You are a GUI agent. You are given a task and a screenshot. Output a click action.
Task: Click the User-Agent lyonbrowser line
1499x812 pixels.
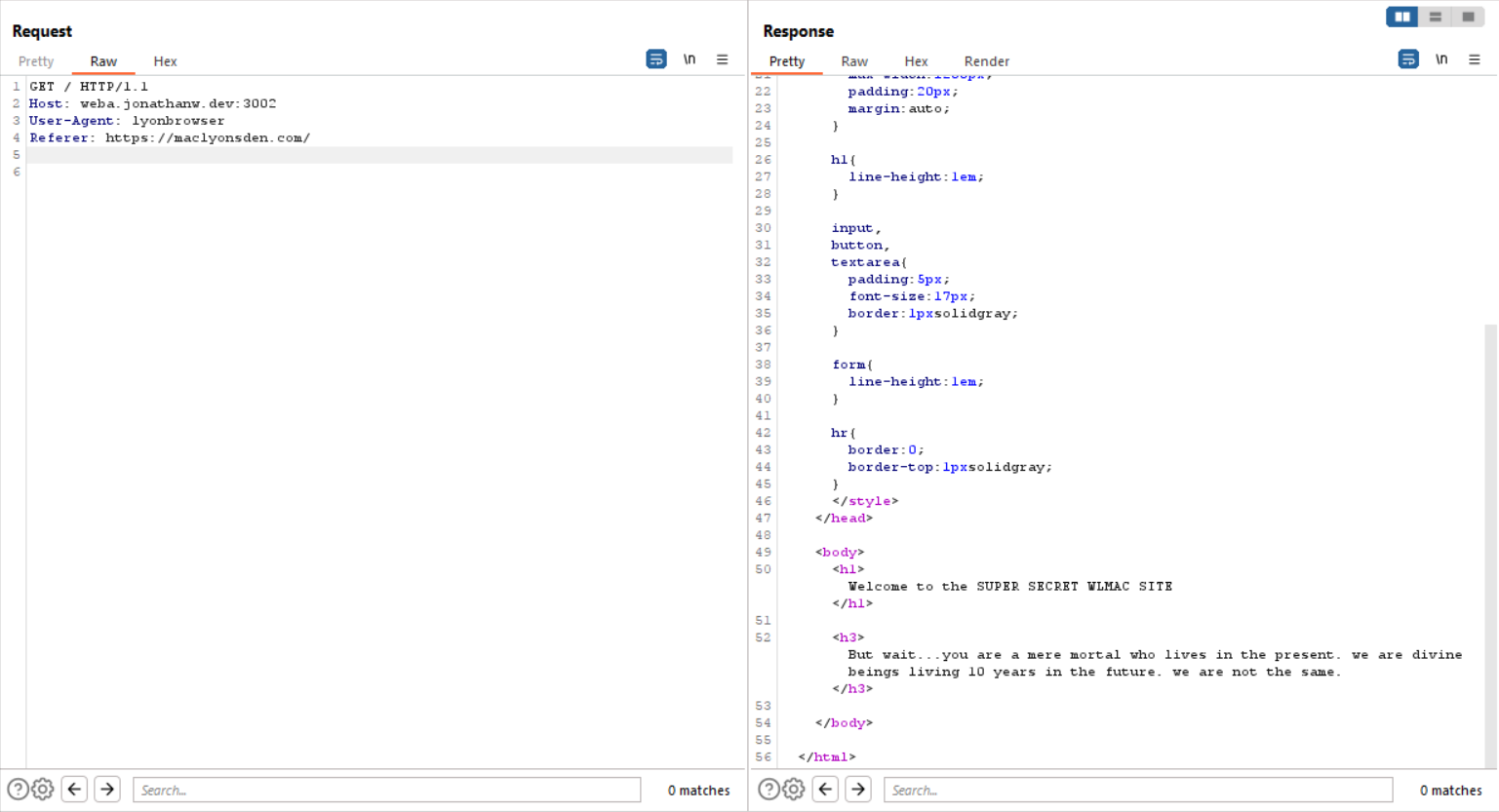[x=127, y=121]
